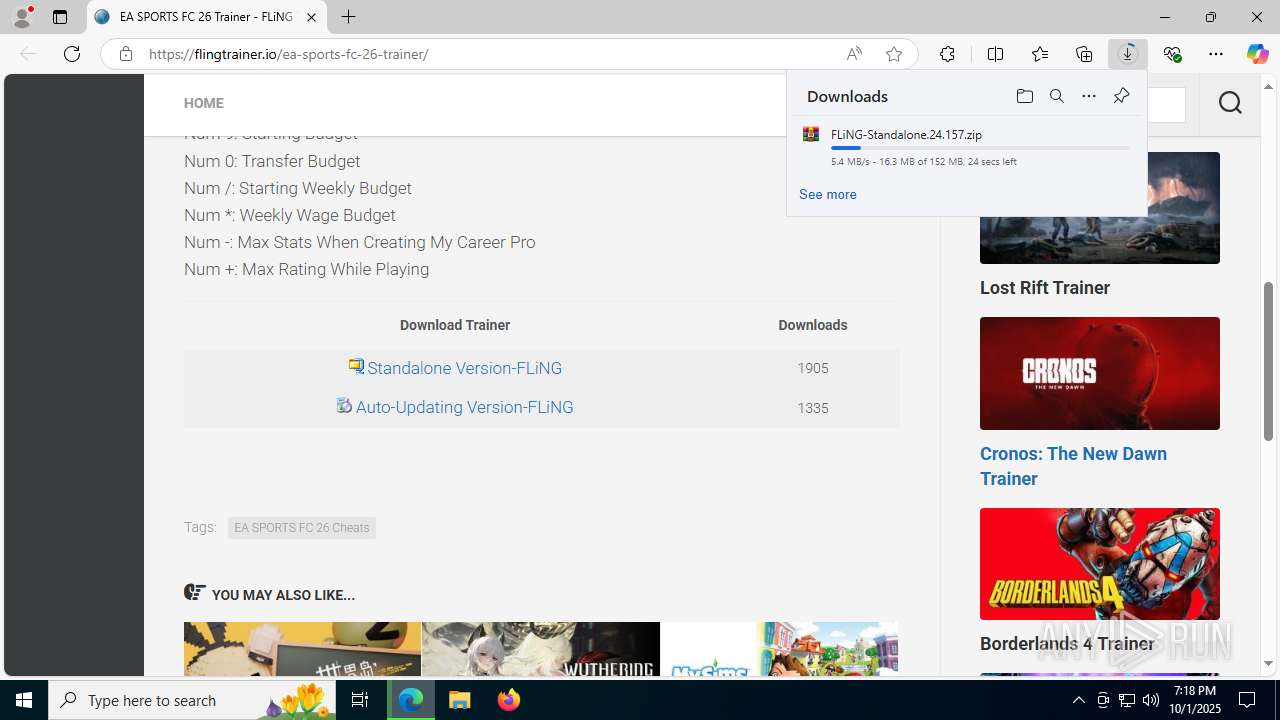The width and height of the screenshot is (1280, 720).
Task: Open downloads folder in Downloads panel
Action: 1024,96
